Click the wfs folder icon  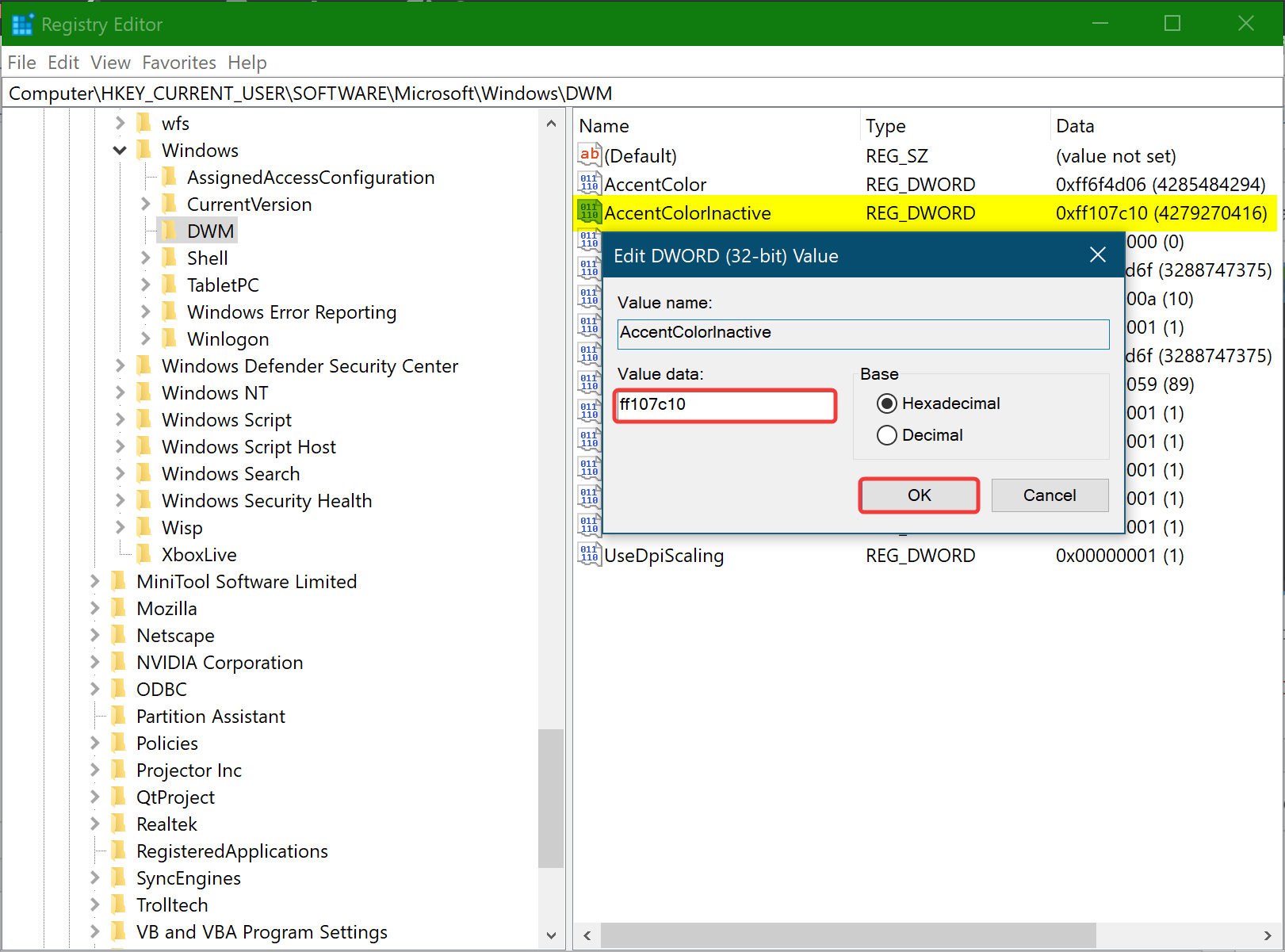(x=143, y=123)
